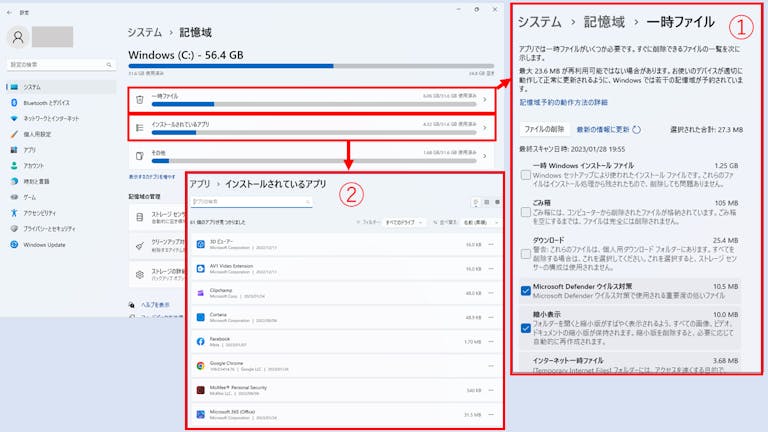This screenshot has height=432, width=768.
Task: Open the Clipchamp more options menu
Action: 491,293
